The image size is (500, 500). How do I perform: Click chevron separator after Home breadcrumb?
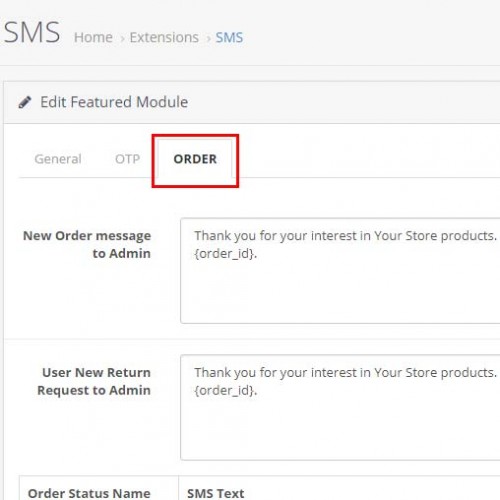(x=122, y=39)
